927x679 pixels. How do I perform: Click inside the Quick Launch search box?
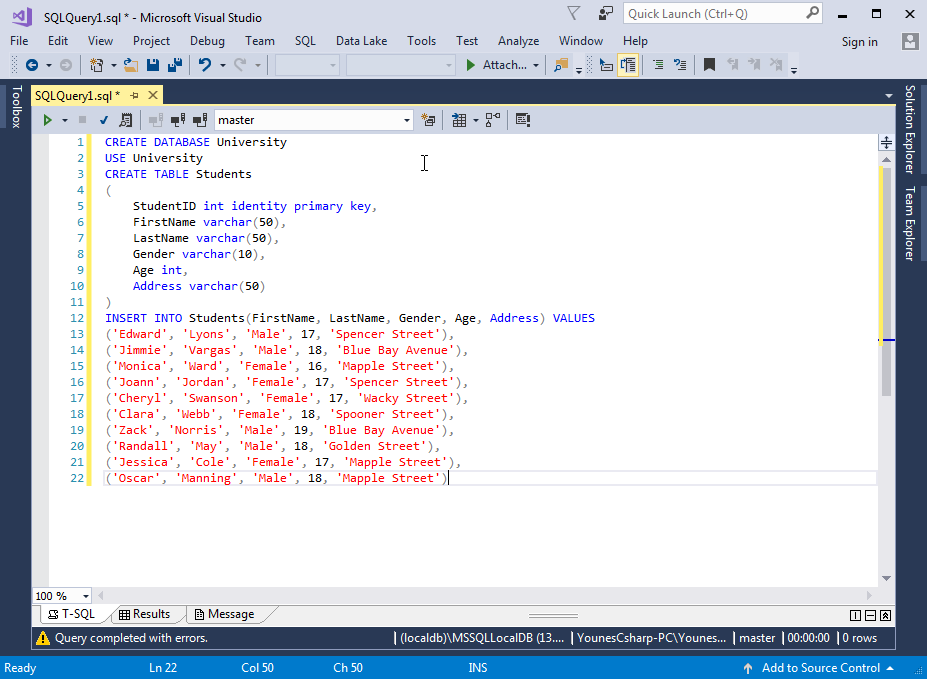713,14
